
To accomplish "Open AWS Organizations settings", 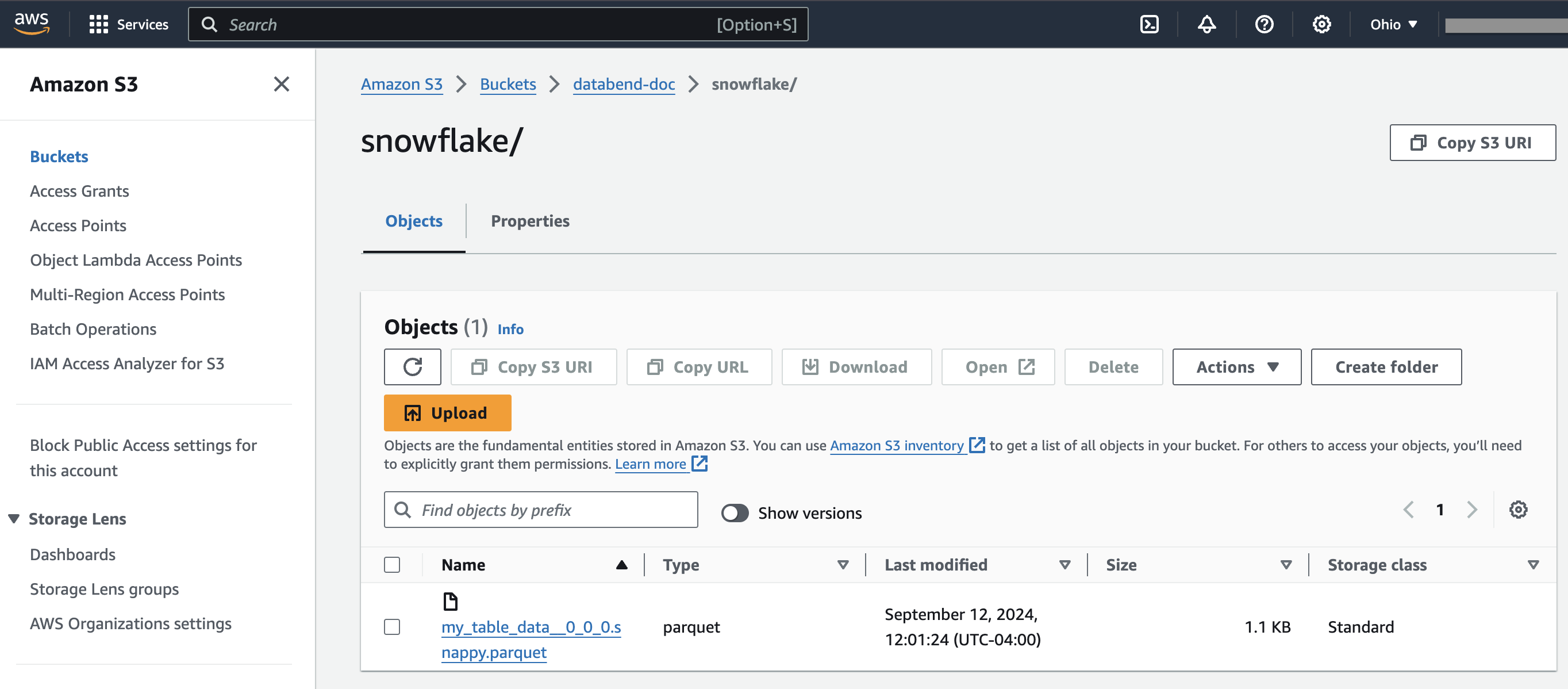I will [131, 623].
